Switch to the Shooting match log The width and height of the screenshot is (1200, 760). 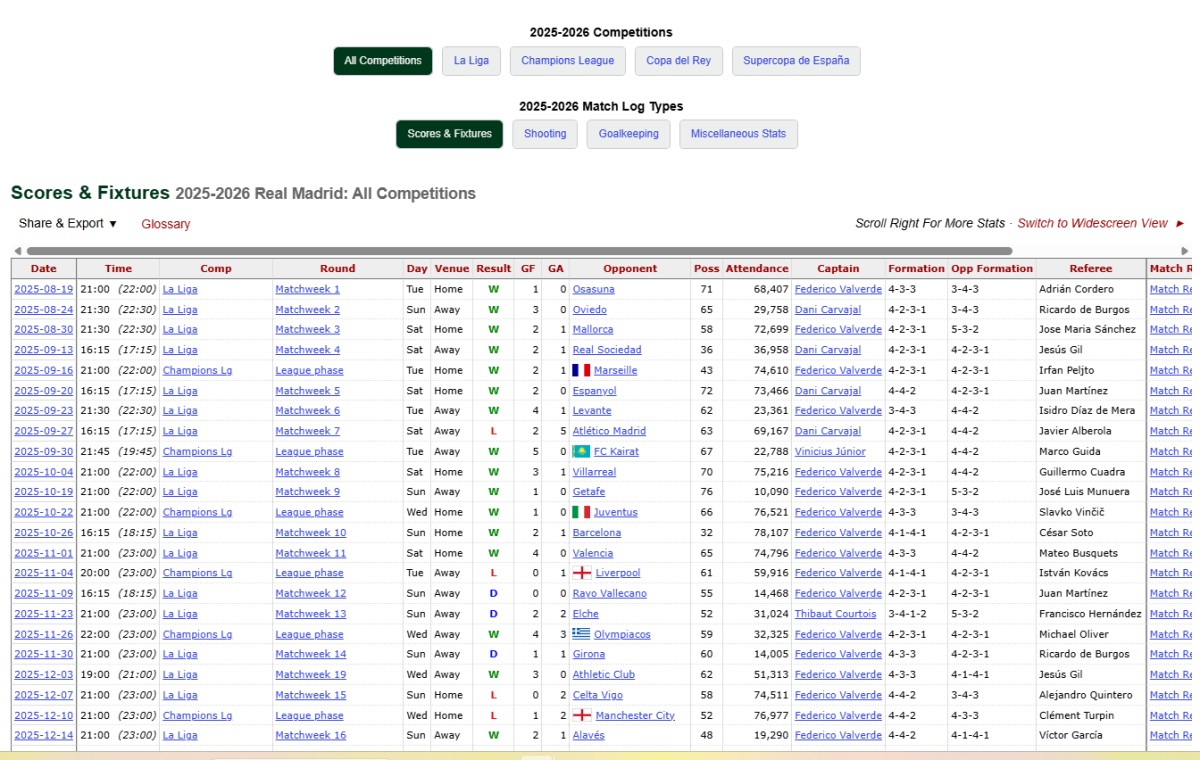point(545,134)
